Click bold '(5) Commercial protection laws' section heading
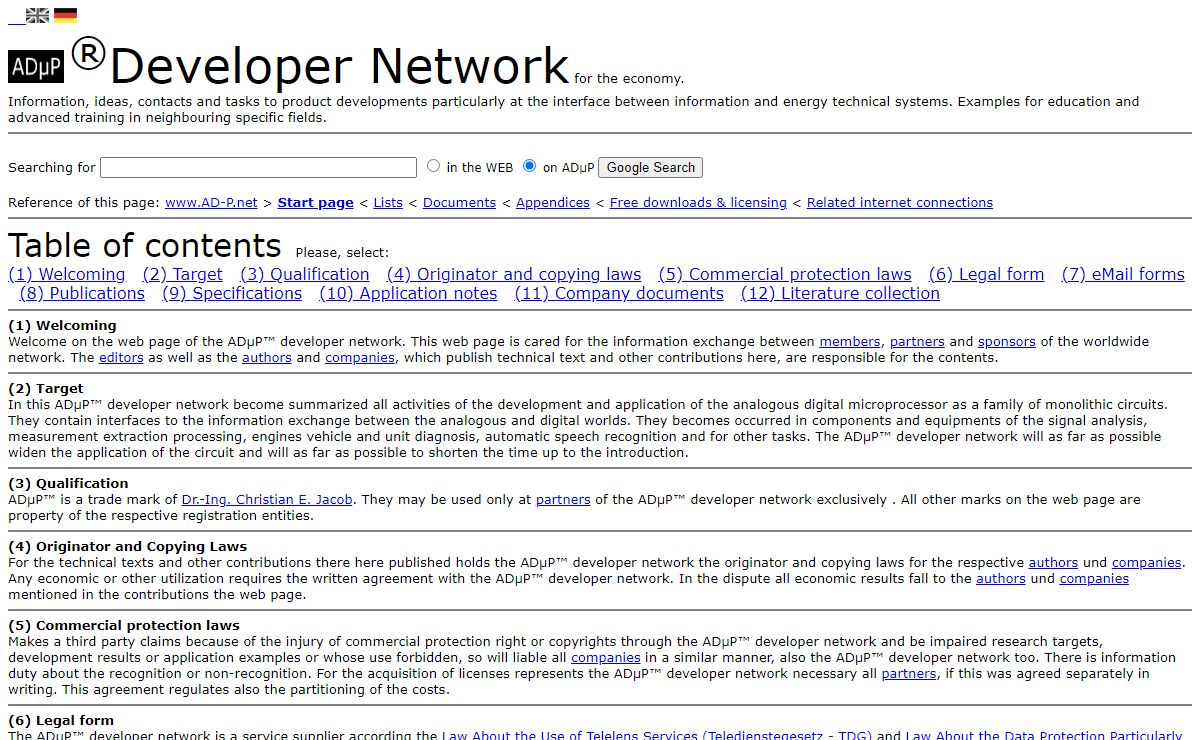This screenshot has width=1200, height=740. click(124, 625)
